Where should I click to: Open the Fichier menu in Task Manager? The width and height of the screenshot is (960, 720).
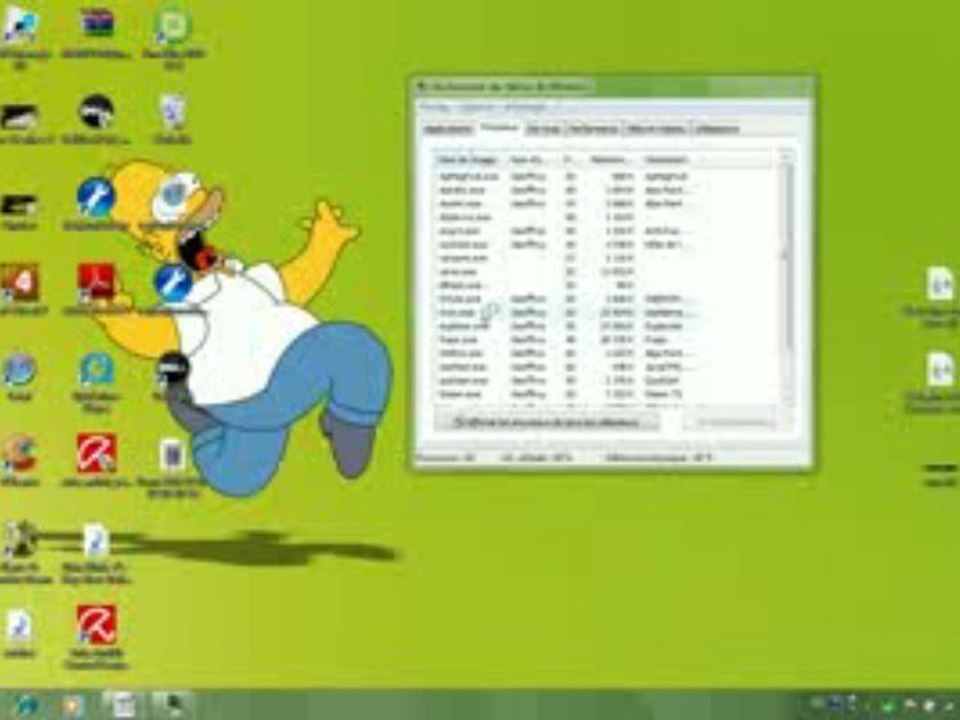pyautogui.click(x=435, y=108)
